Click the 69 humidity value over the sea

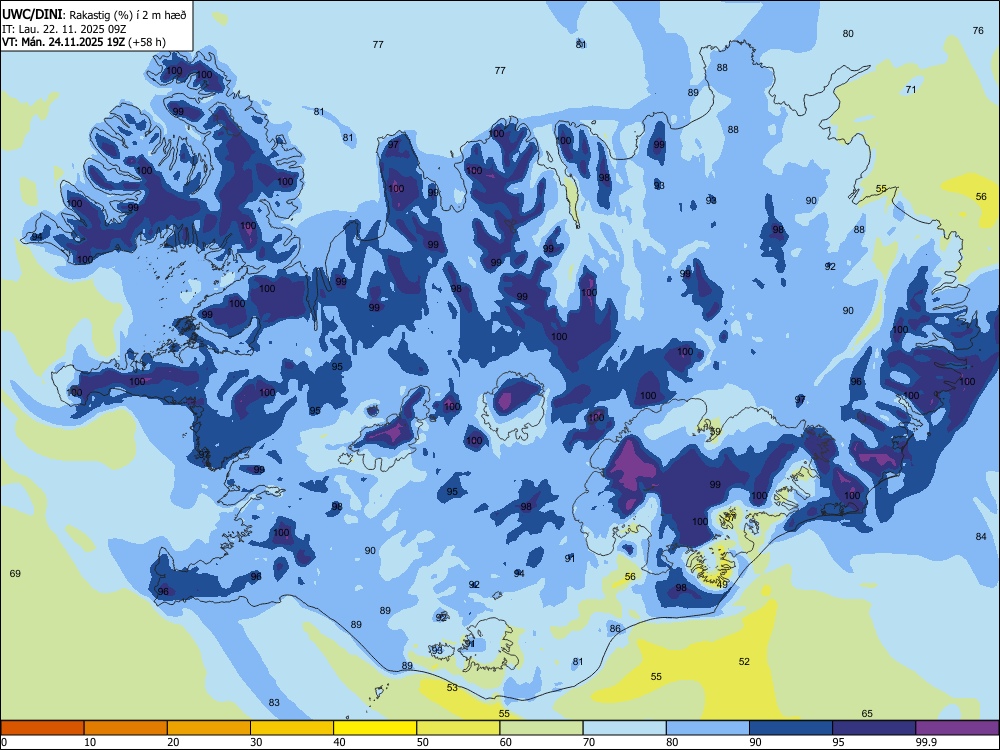tap(15, 573)
